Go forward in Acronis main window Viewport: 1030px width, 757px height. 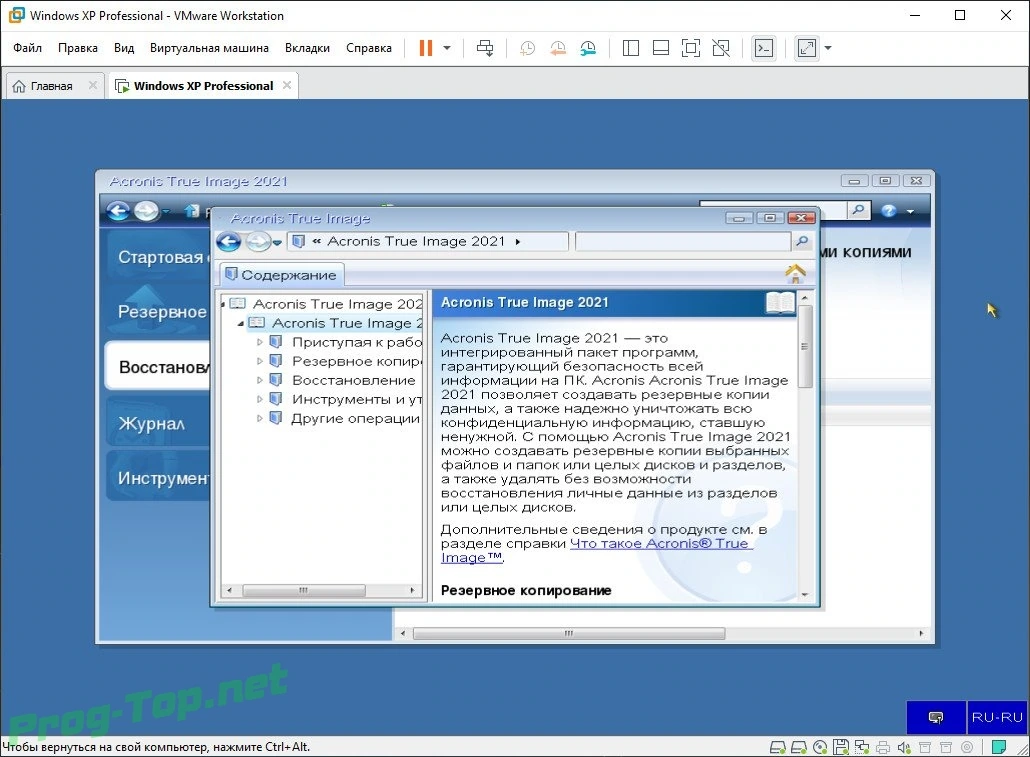[146, 211]
